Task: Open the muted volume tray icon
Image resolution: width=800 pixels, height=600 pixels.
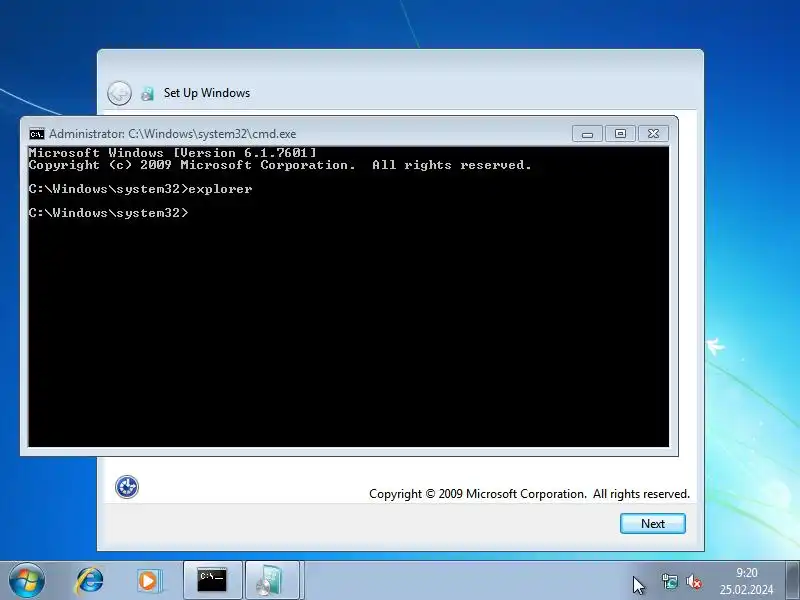Action: 693,582
